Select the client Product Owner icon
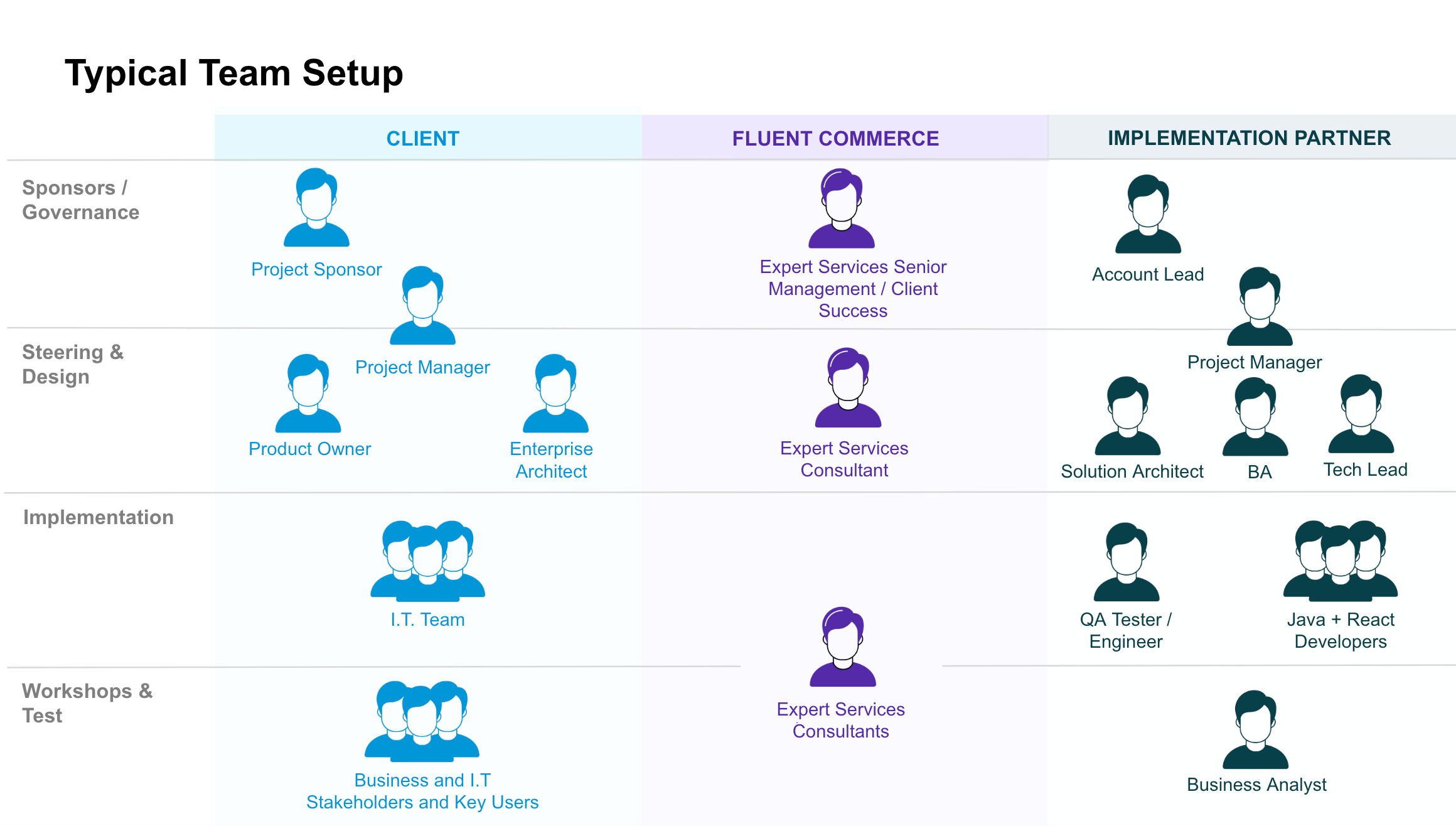The height and width of the screenshot is (826, 1456). pyautogui.click(x=308, y=394)
